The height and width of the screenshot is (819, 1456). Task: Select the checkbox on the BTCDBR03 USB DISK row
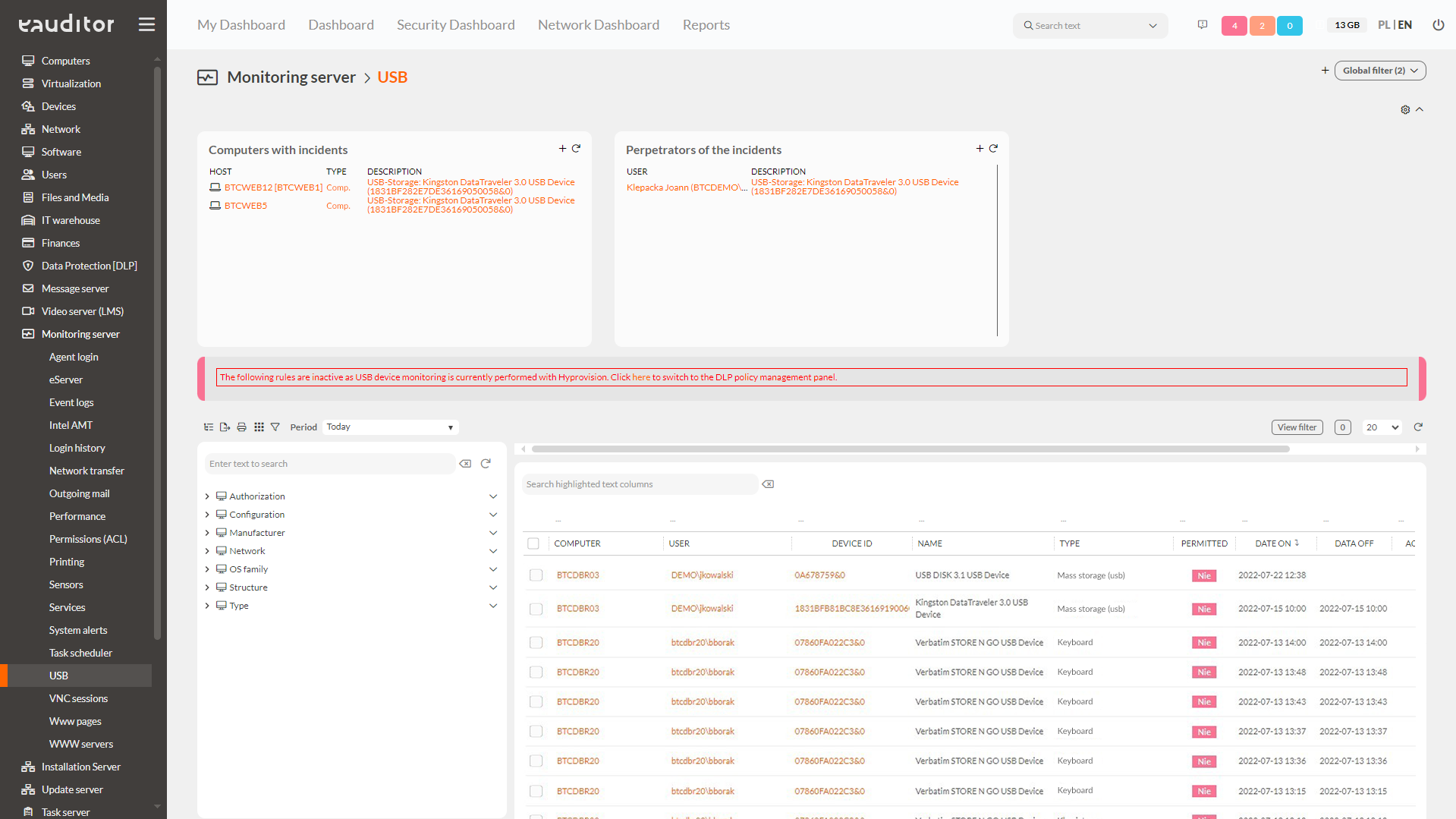pos(536,575)
